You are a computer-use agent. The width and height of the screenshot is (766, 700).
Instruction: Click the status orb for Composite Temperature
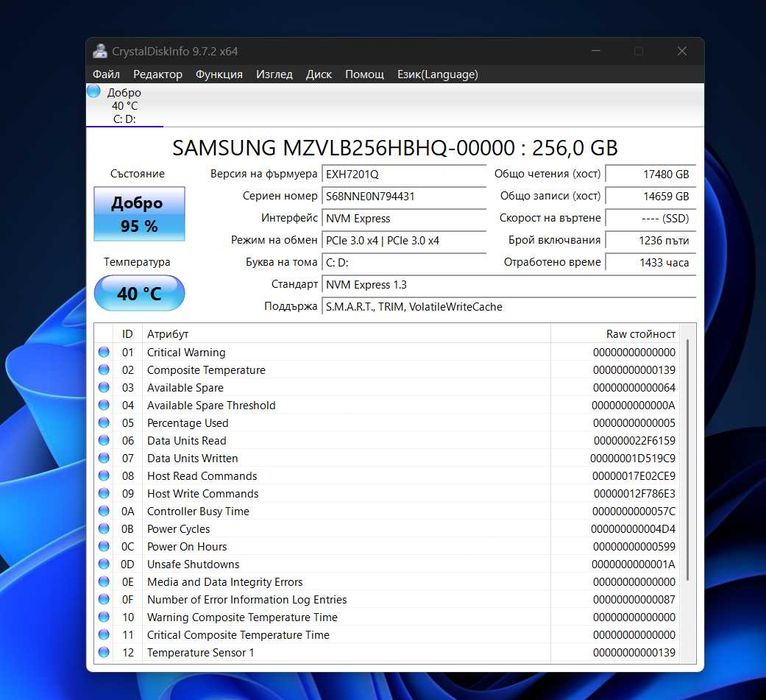[104, 370]
